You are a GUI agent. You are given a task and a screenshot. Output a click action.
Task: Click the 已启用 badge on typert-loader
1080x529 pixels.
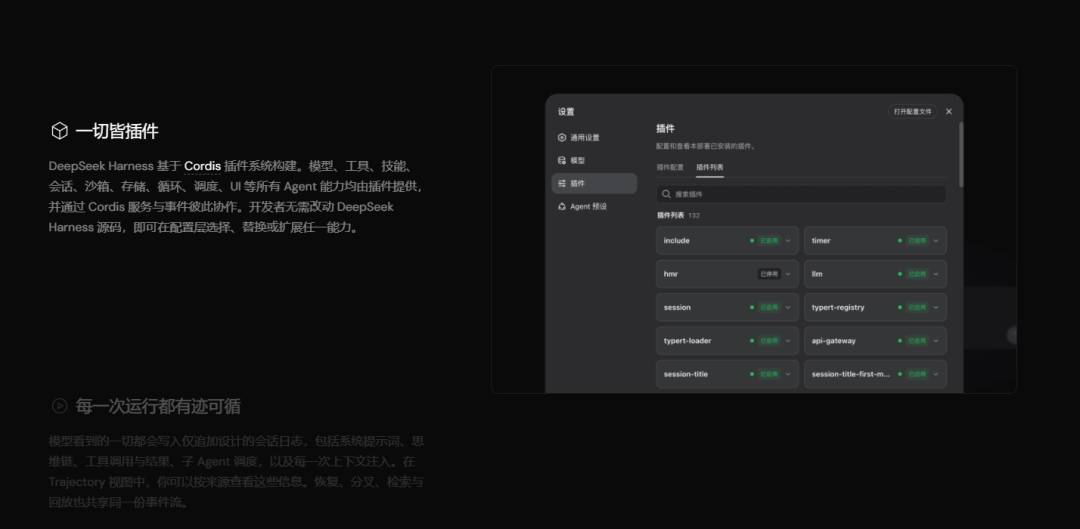(x=769, y=341)
